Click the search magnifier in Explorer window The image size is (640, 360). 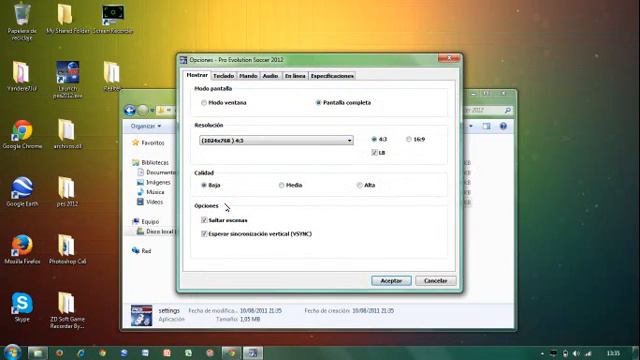[507, 110]
